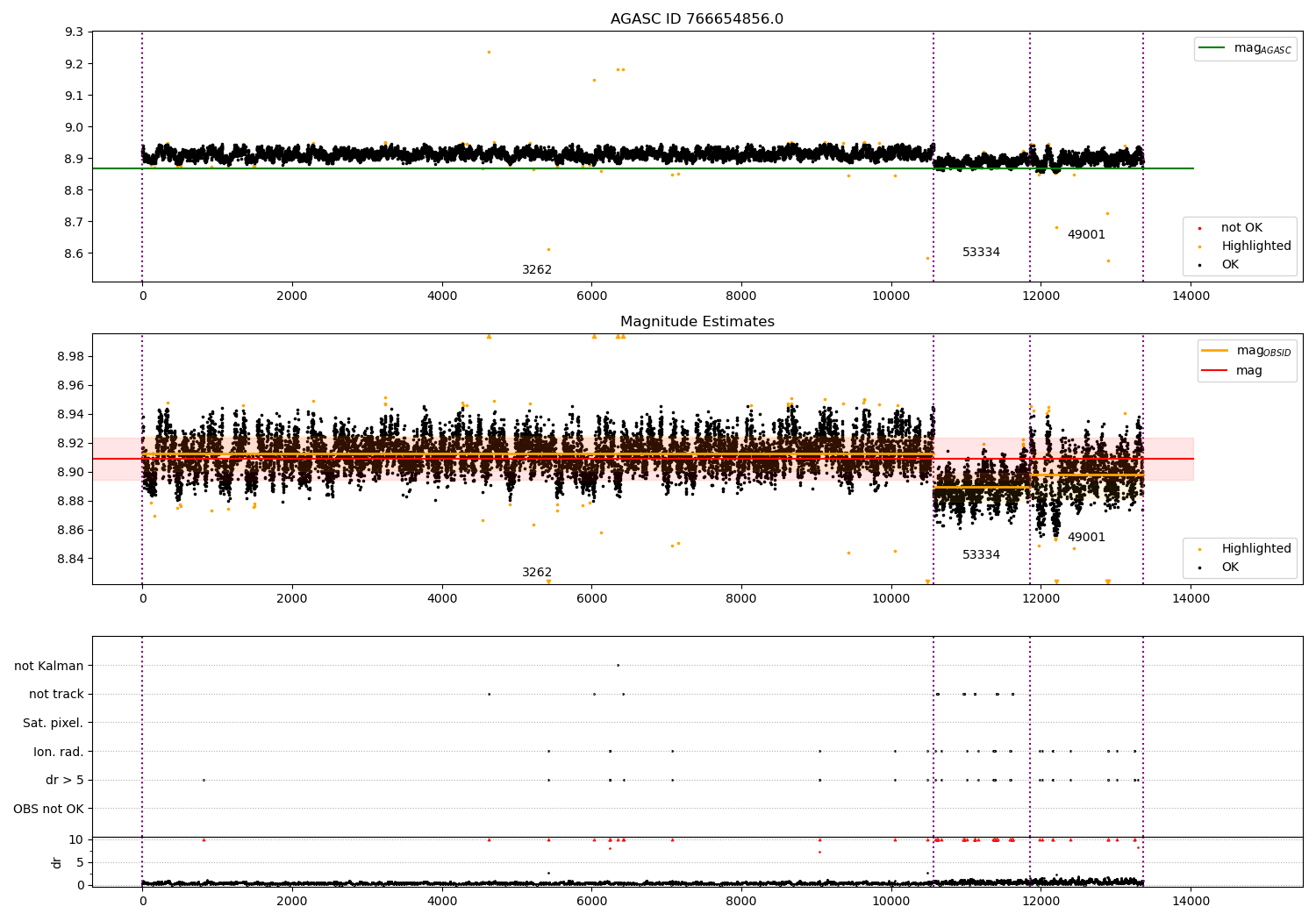Click the 10000 x-axis tick under the bottom plot
Screen dimensions: 1316x921
tap(891, 900)
